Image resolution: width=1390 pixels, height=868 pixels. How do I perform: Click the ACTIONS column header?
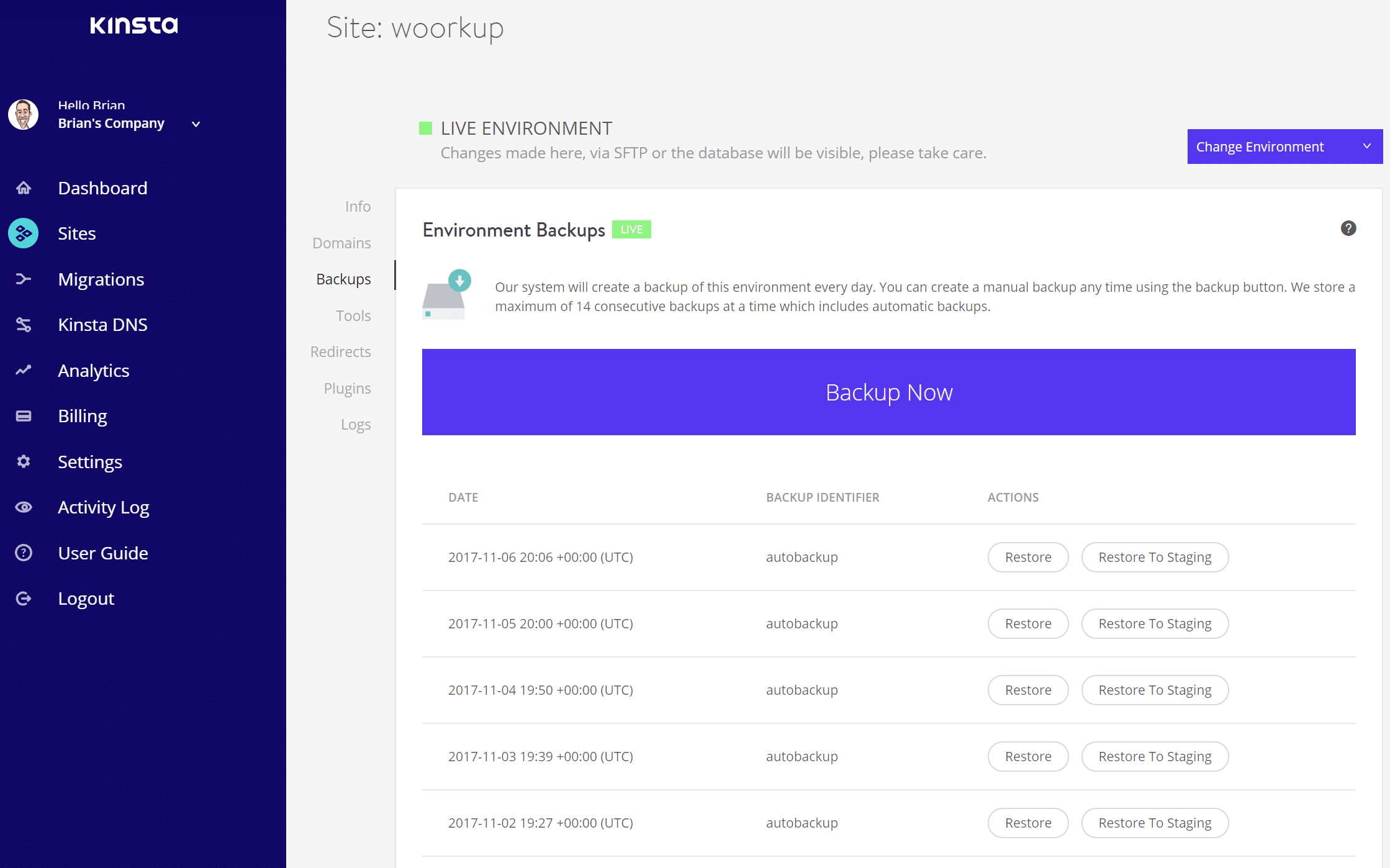(1013, 497)
